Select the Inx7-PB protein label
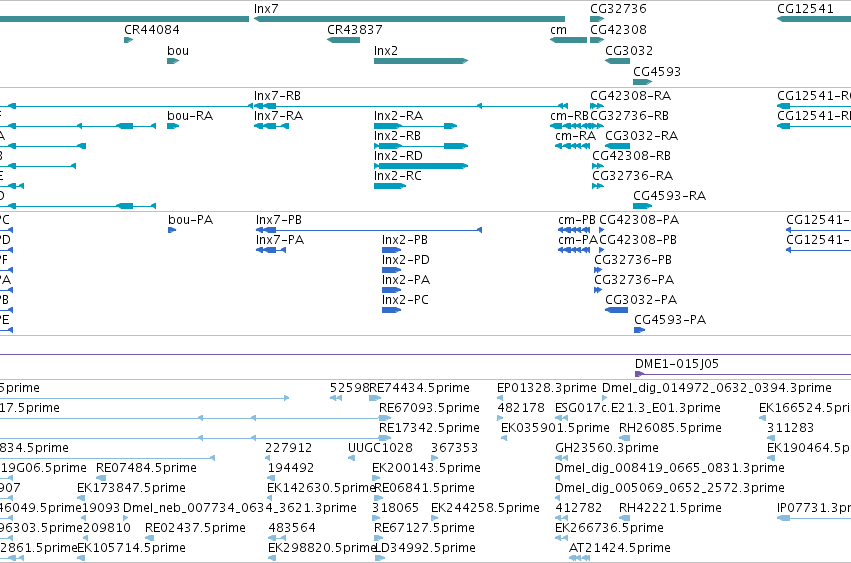Viewport: 851px width, 563px height. (278, 220)
